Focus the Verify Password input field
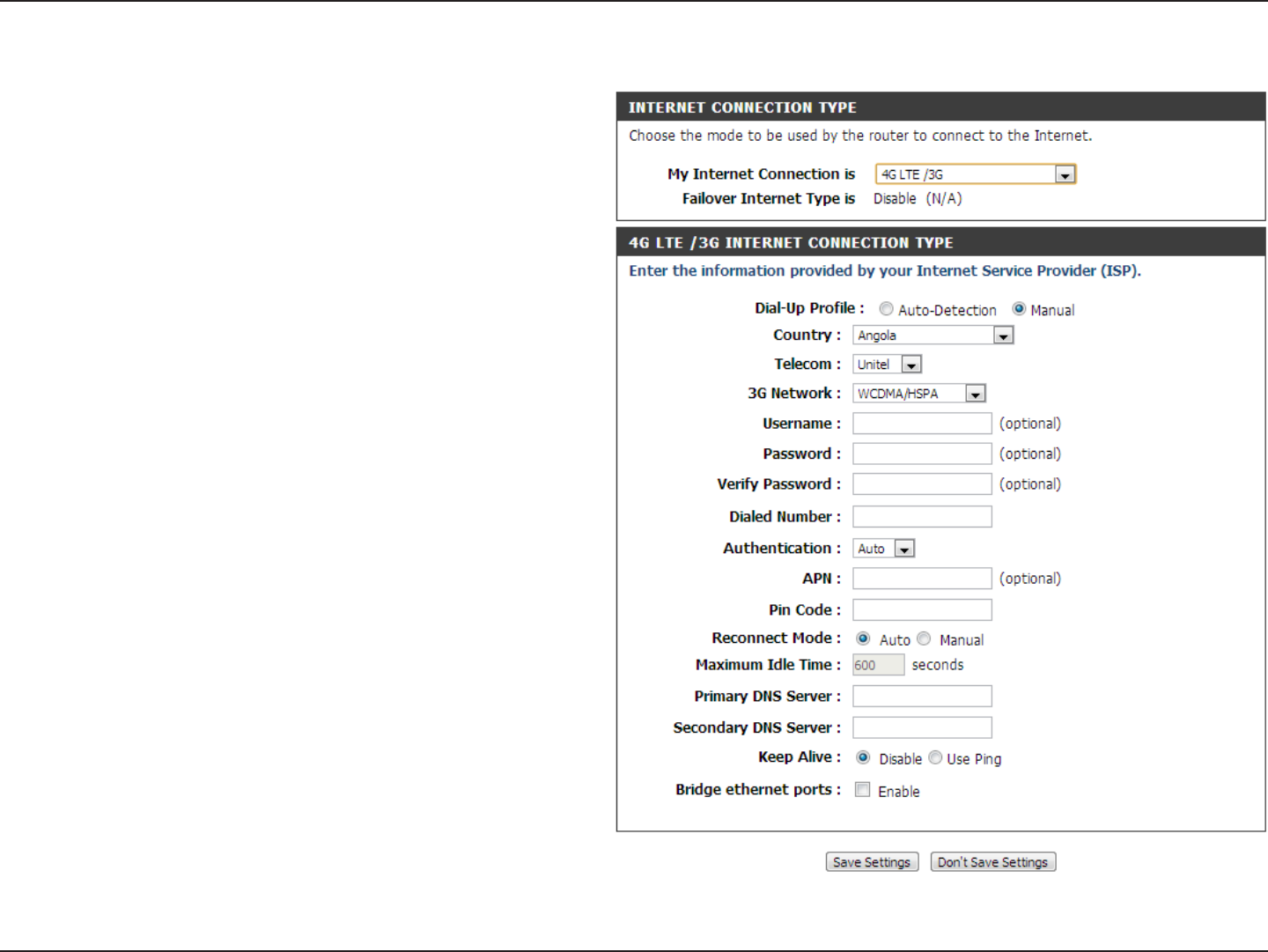 (922, 484)
